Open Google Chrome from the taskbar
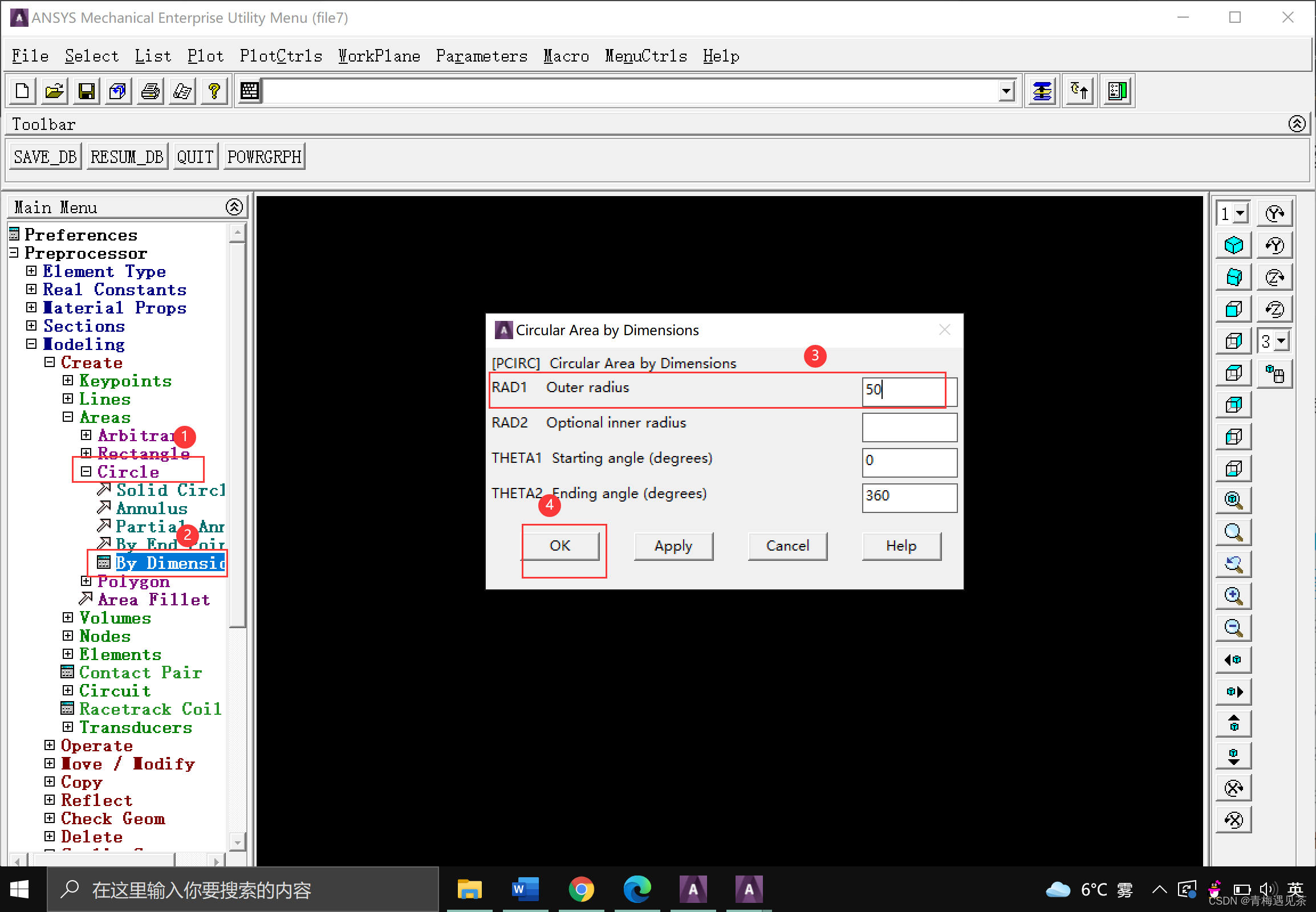1316x912 pixels. click(581, 889)
